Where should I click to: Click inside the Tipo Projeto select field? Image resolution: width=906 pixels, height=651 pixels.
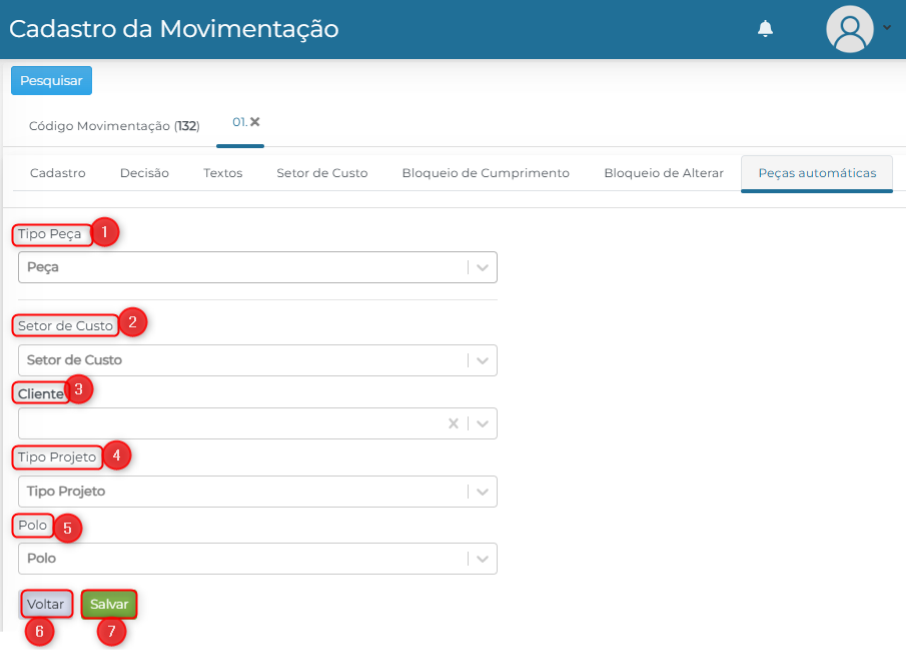(x=258, y=492)
